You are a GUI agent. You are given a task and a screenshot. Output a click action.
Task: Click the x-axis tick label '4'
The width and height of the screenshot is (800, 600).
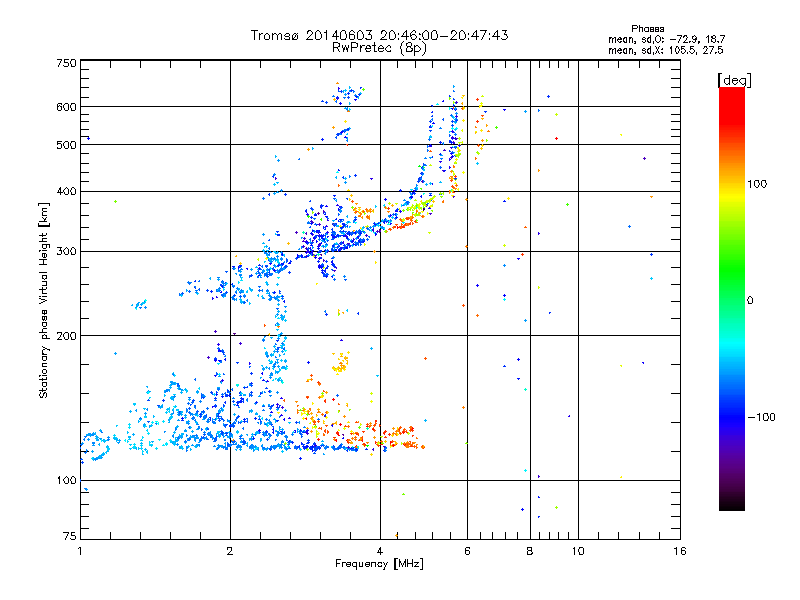380,551
